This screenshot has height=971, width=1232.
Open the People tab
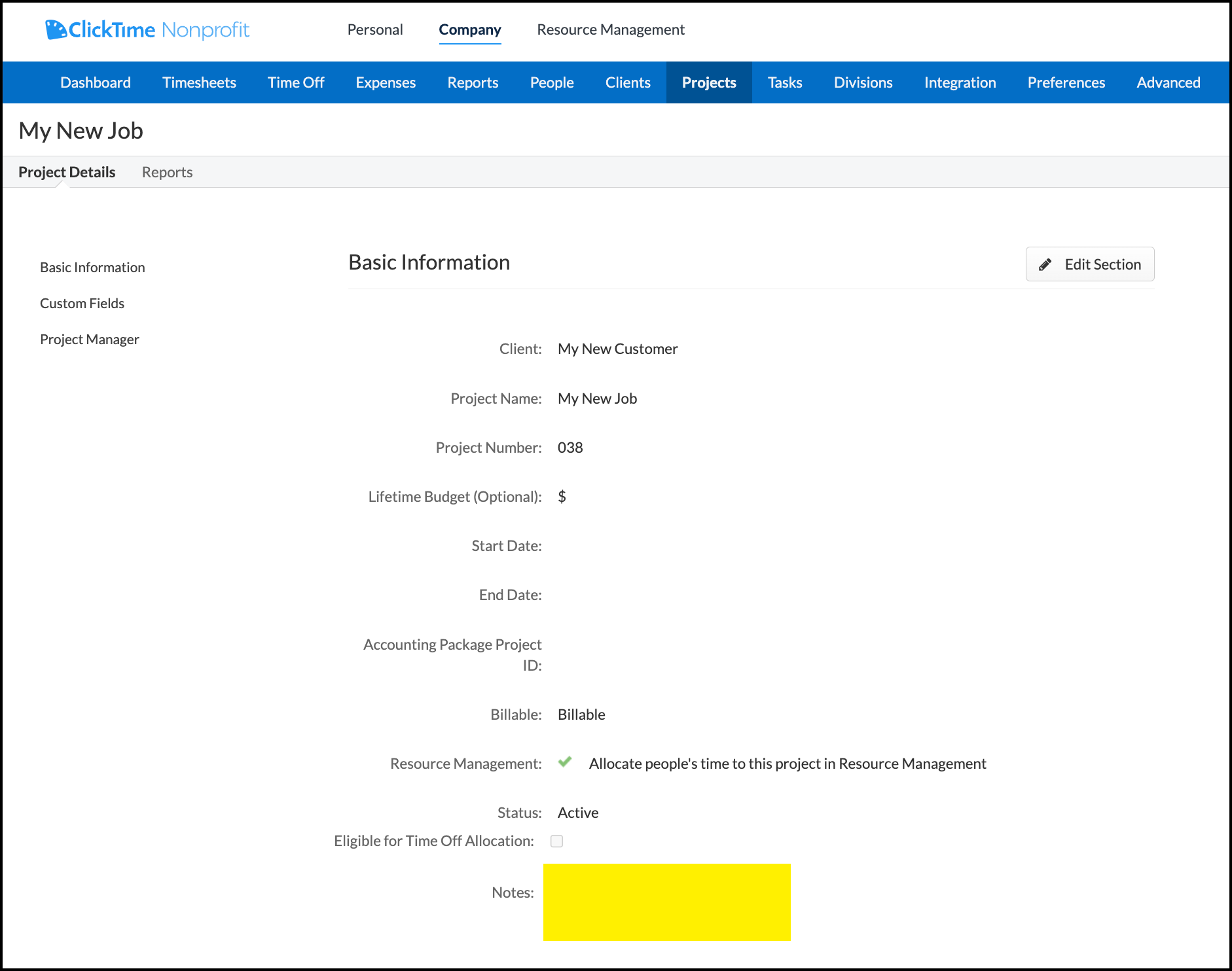(x=552, y=82)
